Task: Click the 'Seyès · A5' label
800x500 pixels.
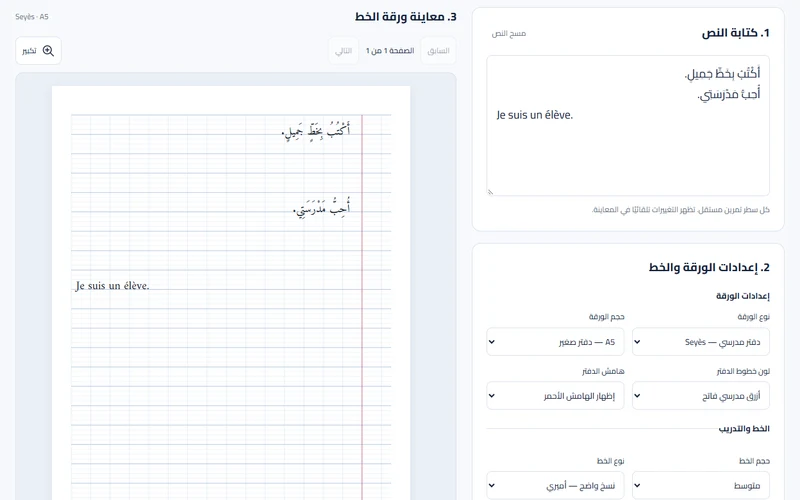Action: click(32, 17)
